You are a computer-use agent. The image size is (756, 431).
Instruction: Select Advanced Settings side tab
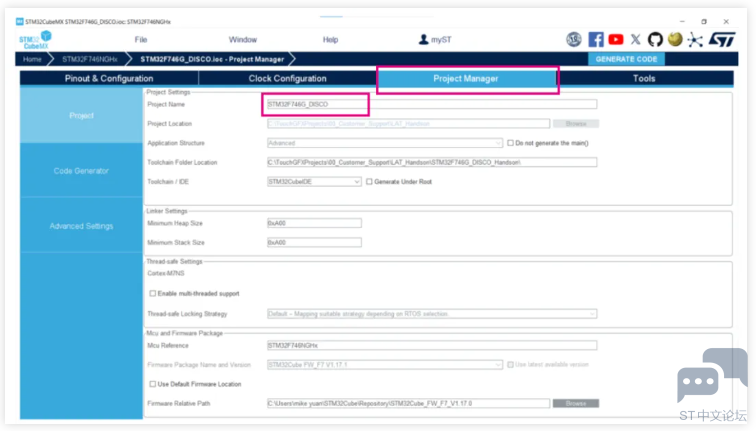click(x=81, y=226)
